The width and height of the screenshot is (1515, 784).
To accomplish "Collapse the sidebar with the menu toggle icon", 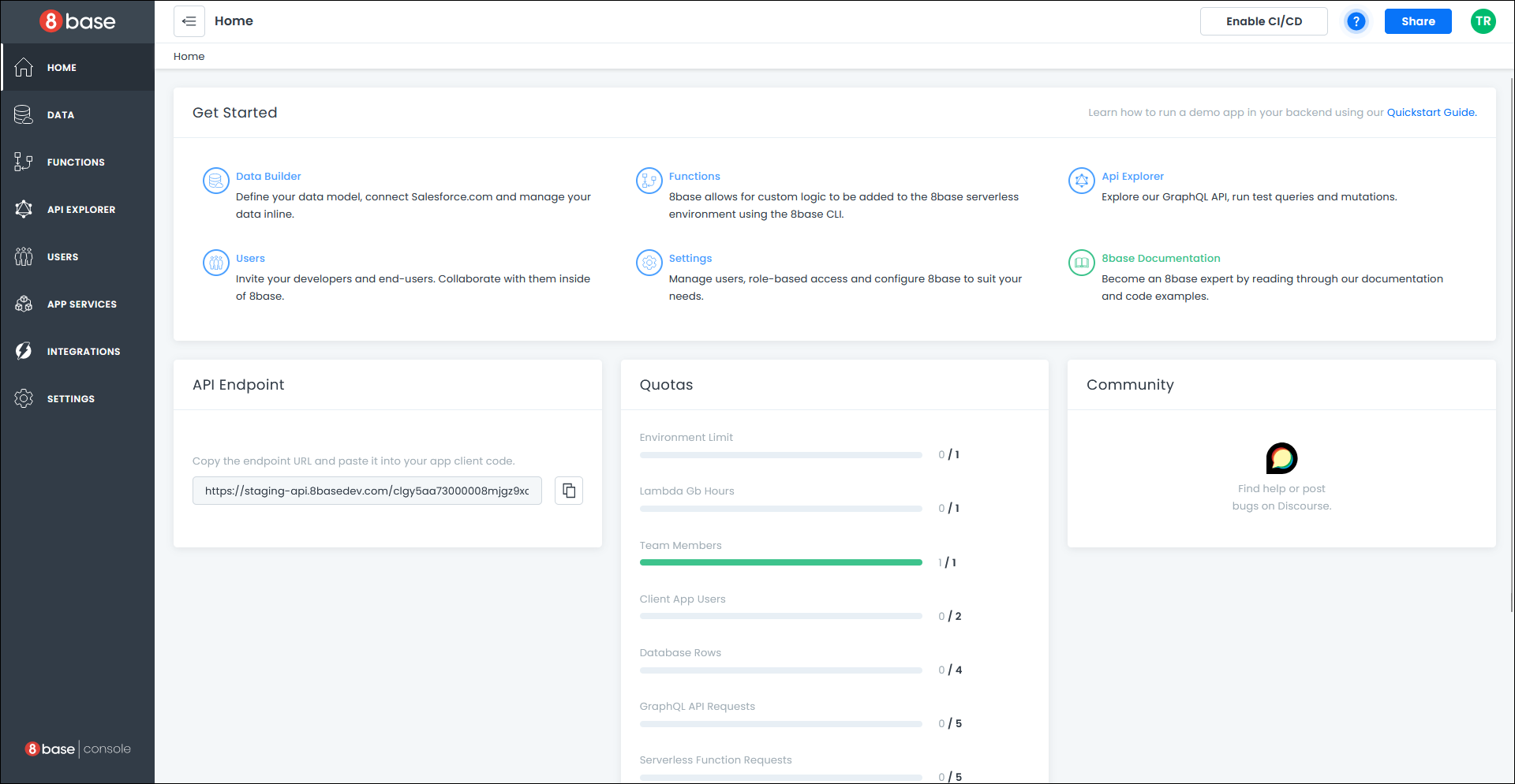I will [x=189, y=21].
